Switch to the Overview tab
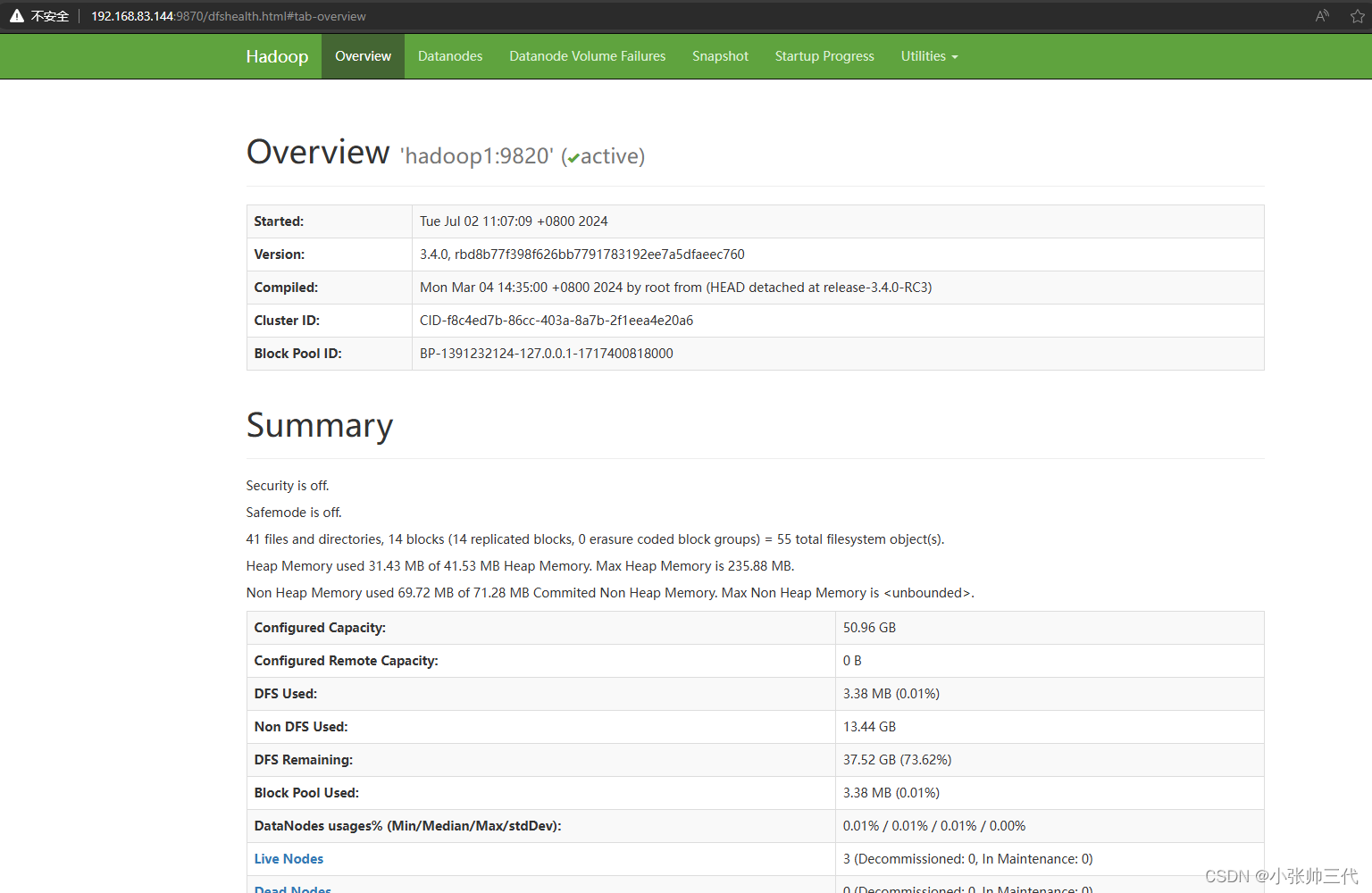 363,56
